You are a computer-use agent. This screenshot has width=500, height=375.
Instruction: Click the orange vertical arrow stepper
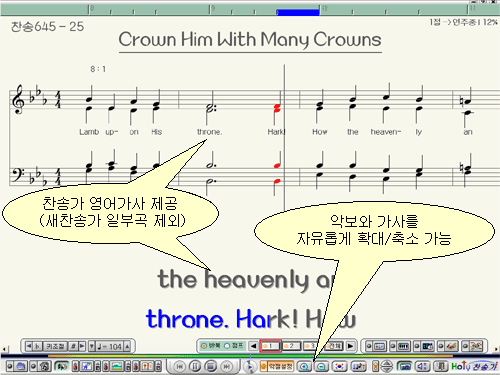[x=376, y=366]
